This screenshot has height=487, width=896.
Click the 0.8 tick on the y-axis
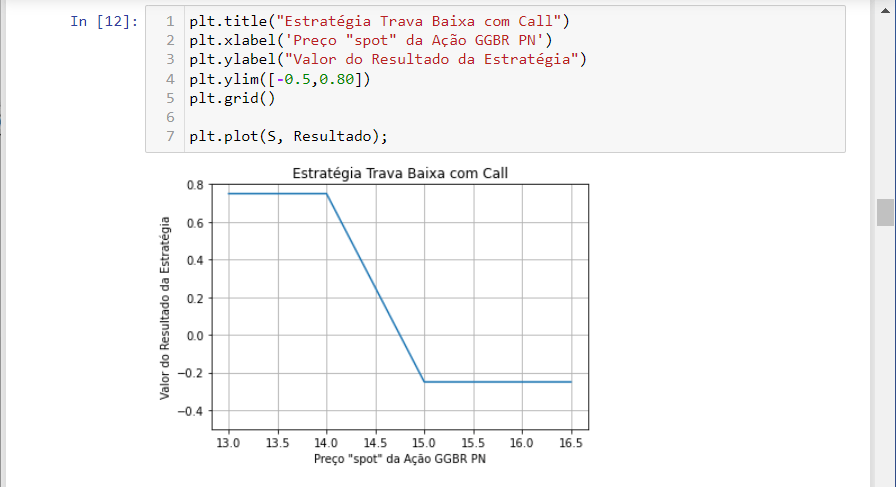coord(195,185)
